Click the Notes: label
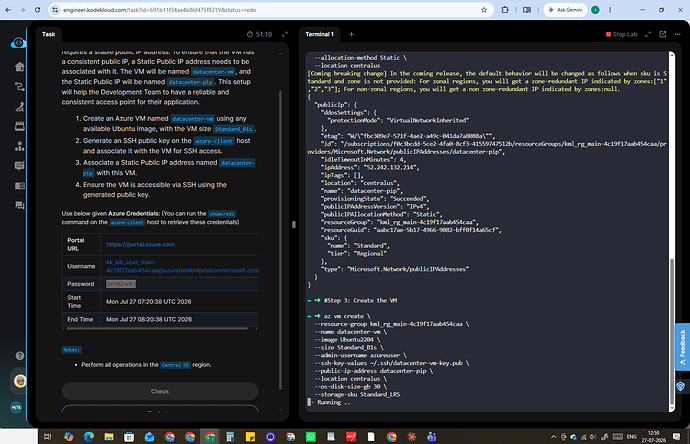The width and height of the screenshot is (690, 444). pyautogui.click(x=71, y=350)
